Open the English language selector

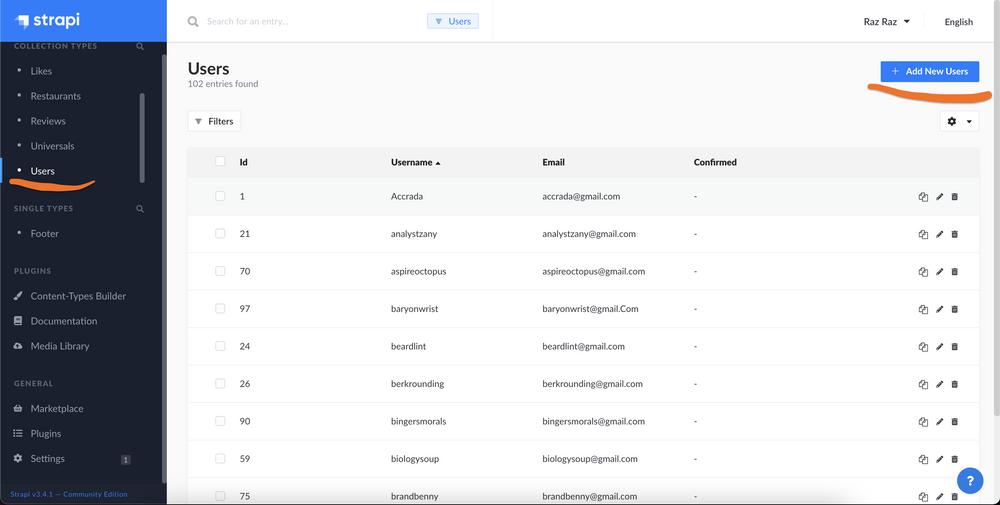coord(958,22)
